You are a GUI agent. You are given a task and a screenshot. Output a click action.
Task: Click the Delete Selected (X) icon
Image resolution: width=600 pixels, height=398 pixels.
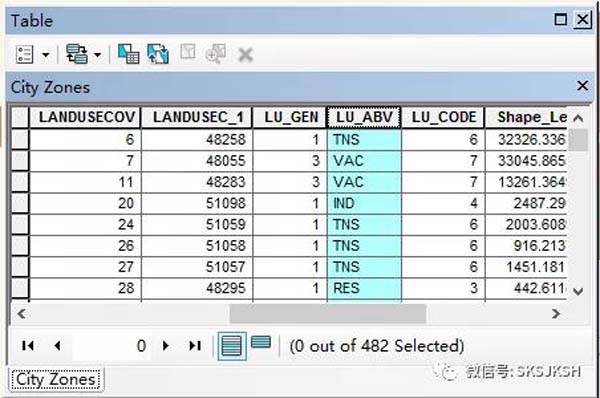click(x=245, y=55)
